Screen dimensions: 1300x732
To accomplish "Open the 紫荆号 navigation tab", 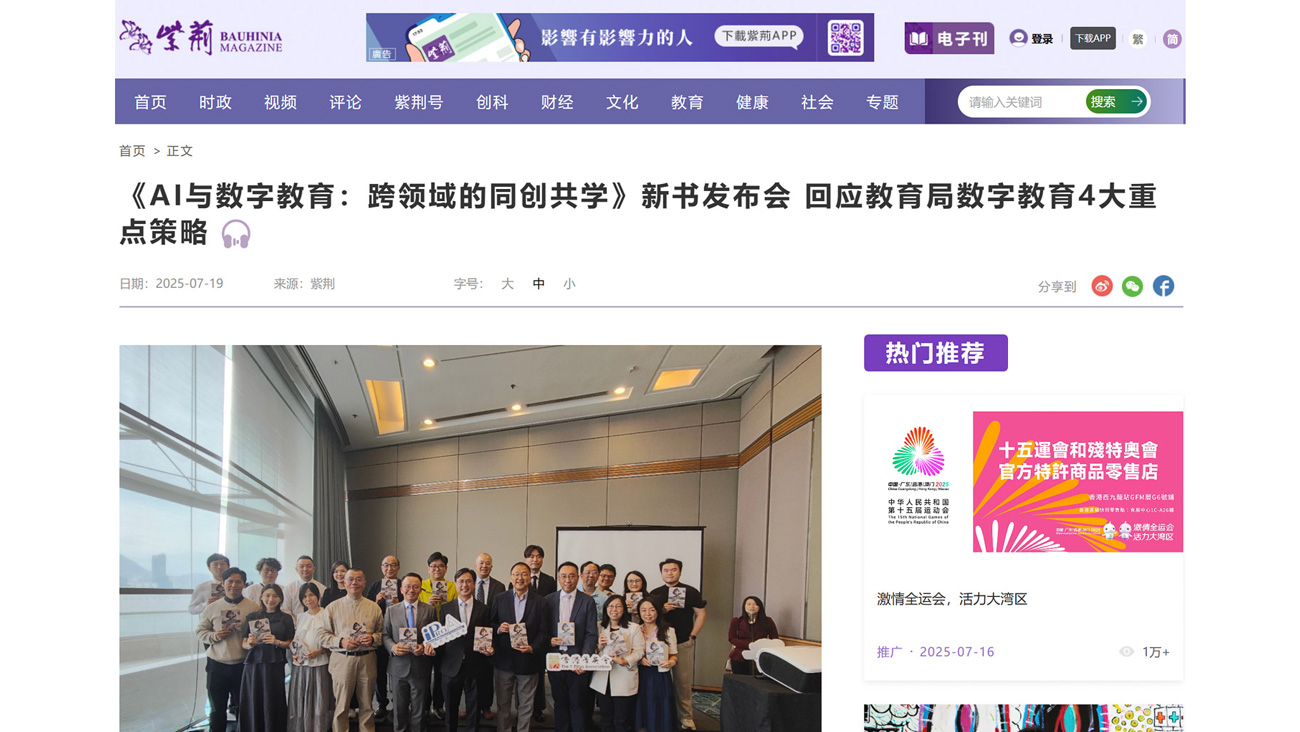I will (x=418, y=102).
